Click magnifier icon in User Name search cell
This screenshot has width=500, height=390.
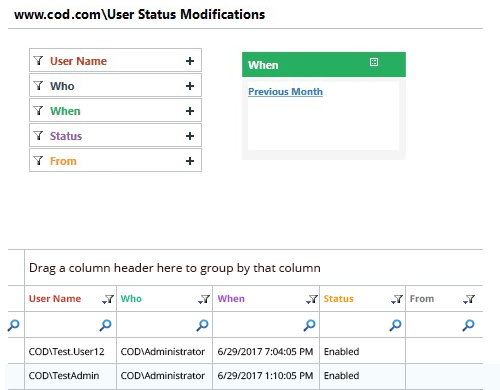tap(105, 325)
